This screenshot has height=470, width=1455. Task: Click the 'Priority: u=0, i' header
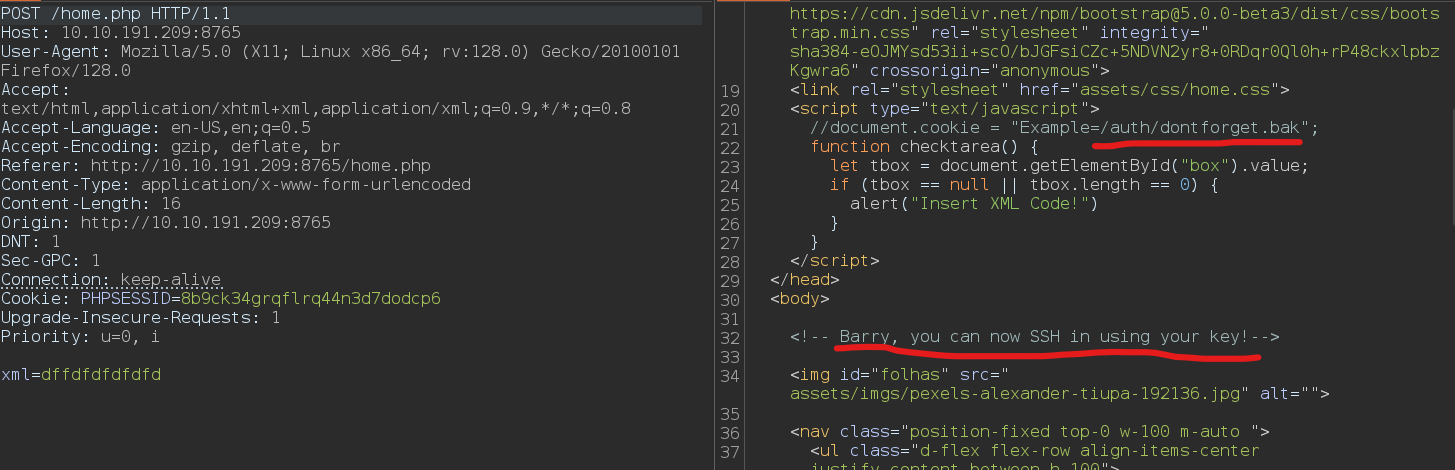(x=80, y=337)
